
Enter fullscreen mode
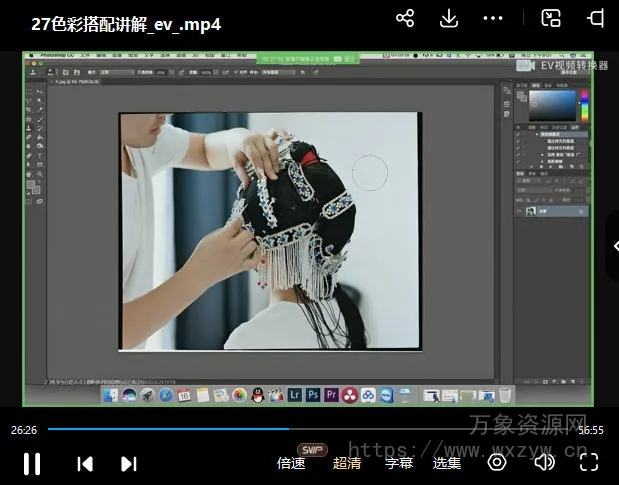(x=589, y=462)
